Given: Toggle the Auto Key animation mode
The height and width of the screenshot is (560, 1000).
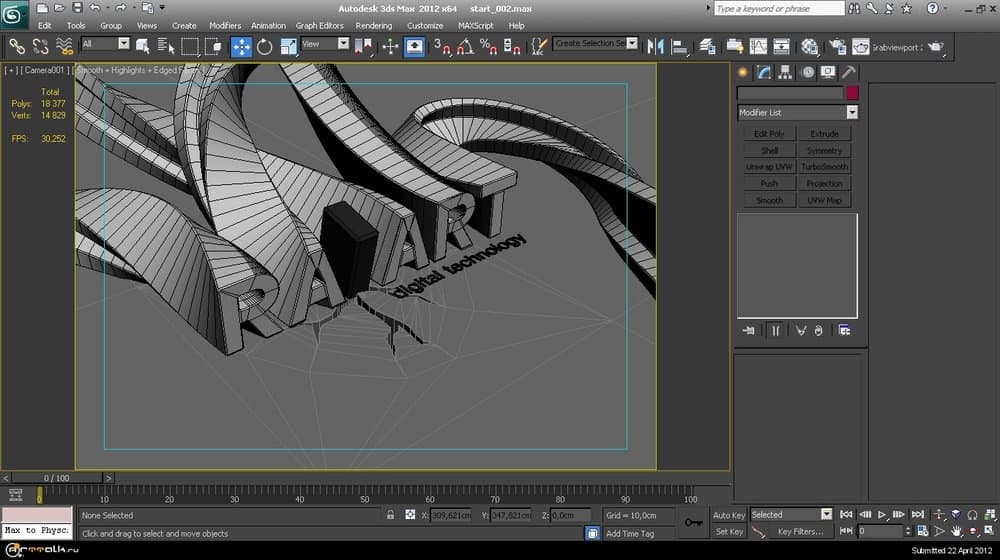Looking at the screenshot, I should coord(729,515).
